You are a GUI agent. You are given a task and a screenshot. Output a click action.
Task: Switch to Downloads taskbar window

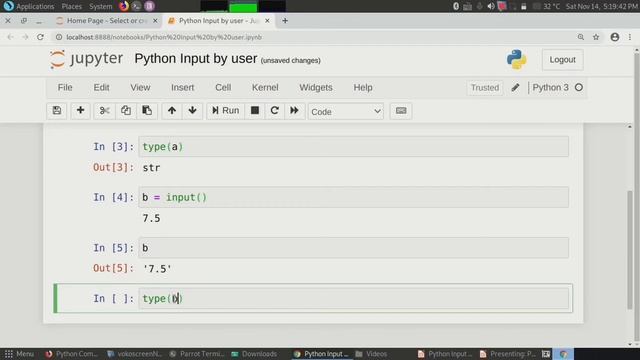pyautogui.click(x=254, y=354)
